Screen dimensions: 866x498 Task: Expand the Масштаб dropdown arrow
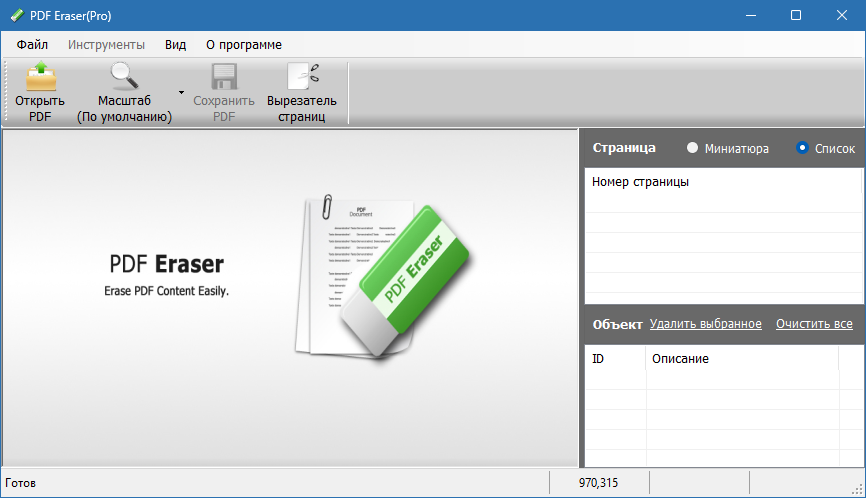(181, 92)
